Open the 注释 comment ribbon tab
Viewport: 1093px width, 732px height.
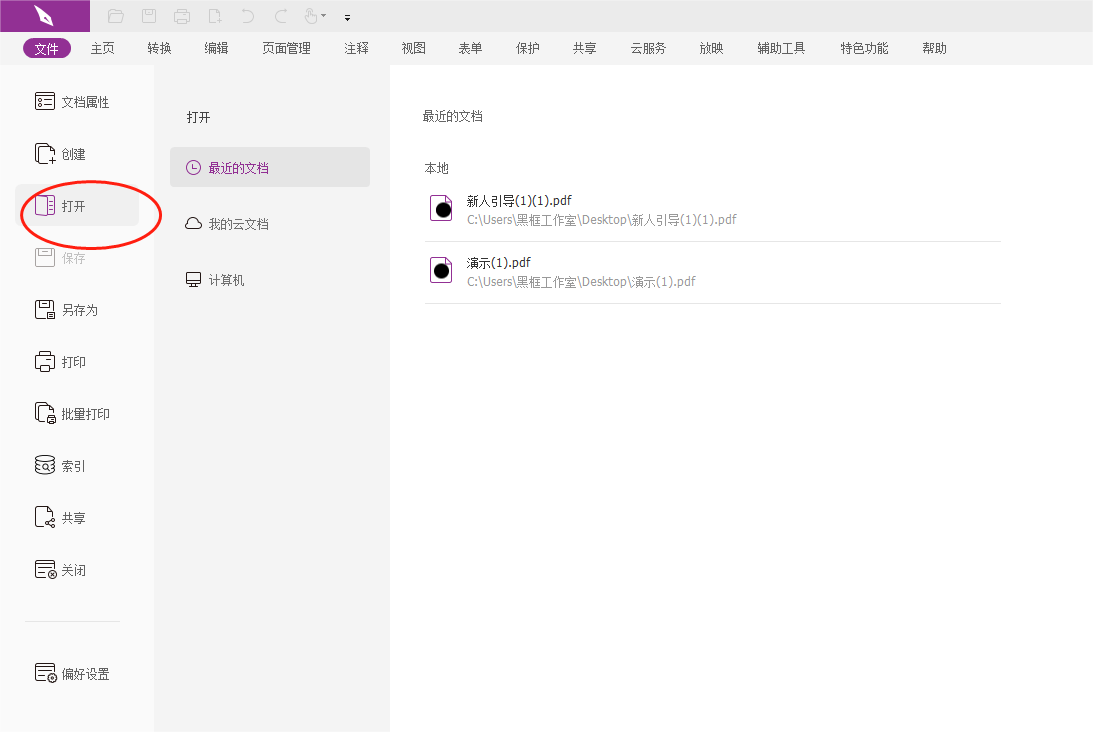tap(356, 47)
